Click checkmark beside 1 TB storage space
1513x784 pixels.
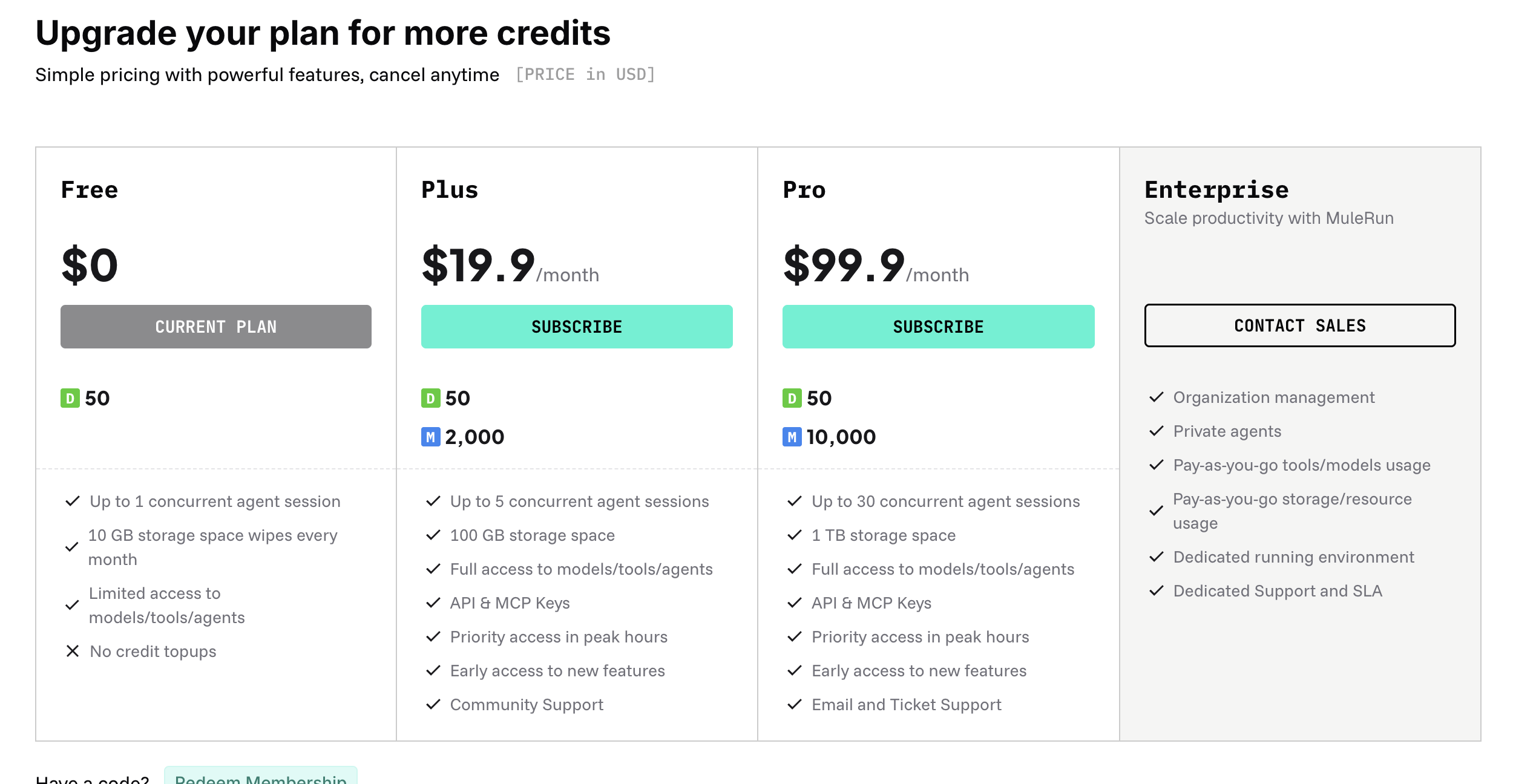coord(795,535)
